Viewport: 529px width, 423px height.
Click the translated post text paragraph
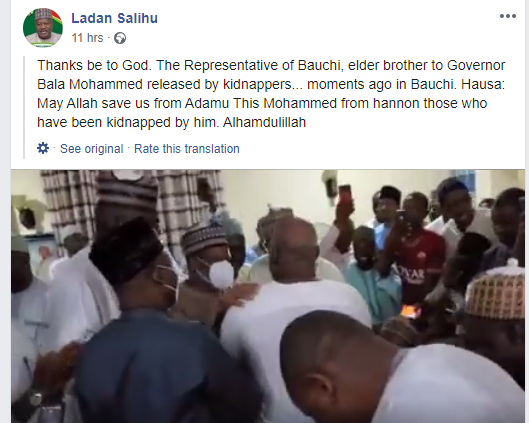click(x=271, y=93)
